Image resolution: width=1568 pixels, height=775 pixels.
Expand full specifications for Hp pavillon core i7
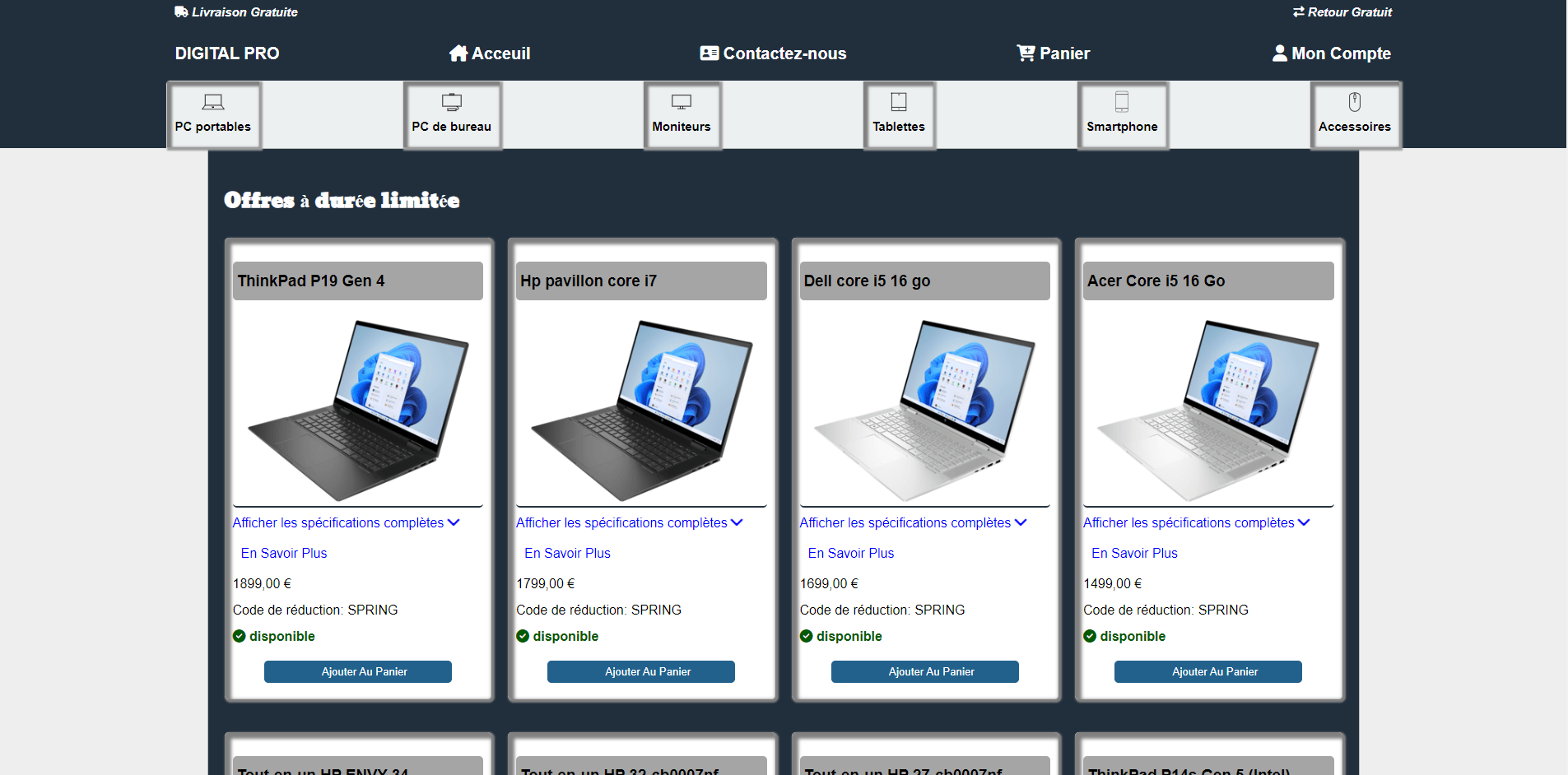pos(630,523)
